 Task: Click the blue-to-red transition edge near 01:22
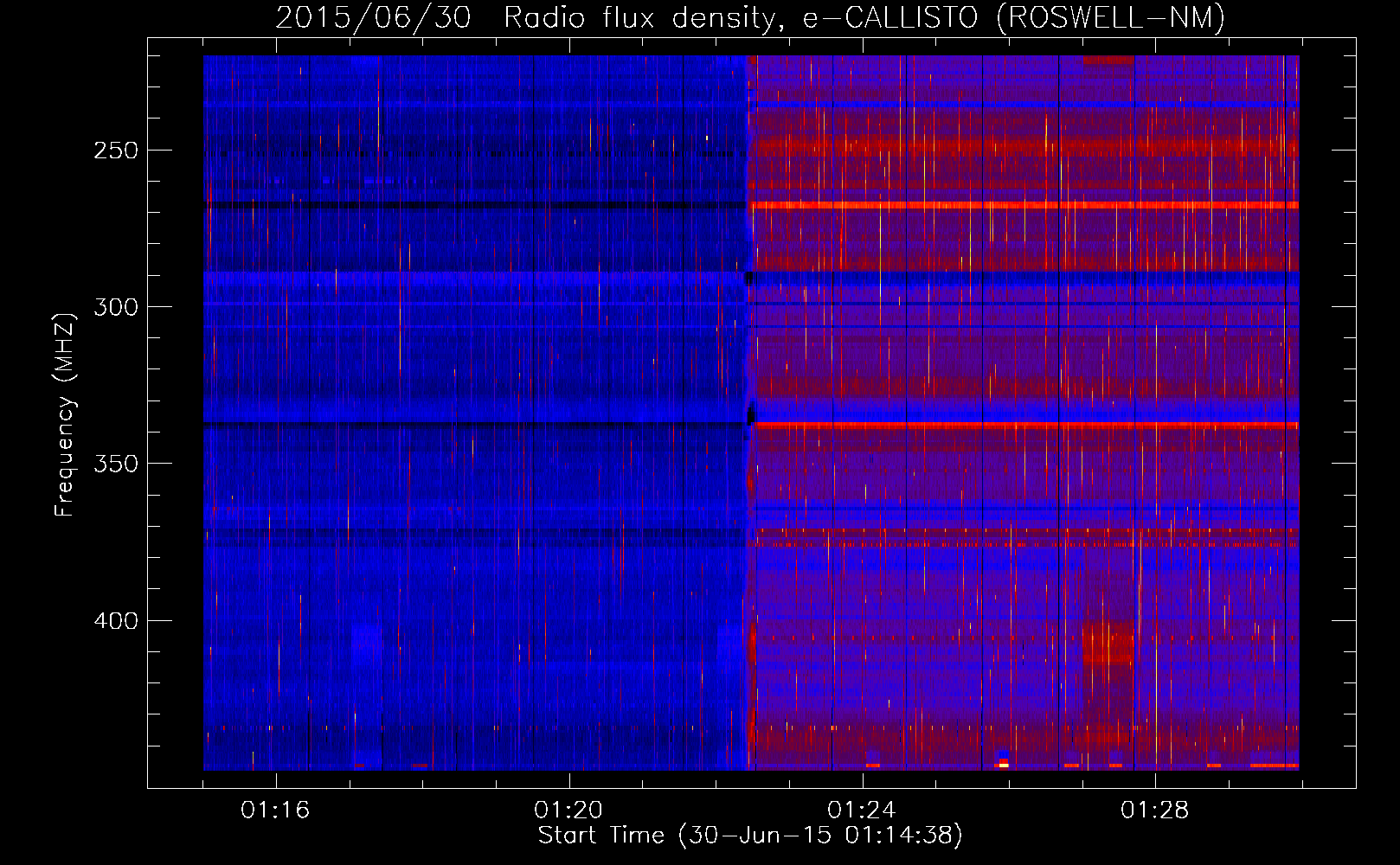click(749, 415)
